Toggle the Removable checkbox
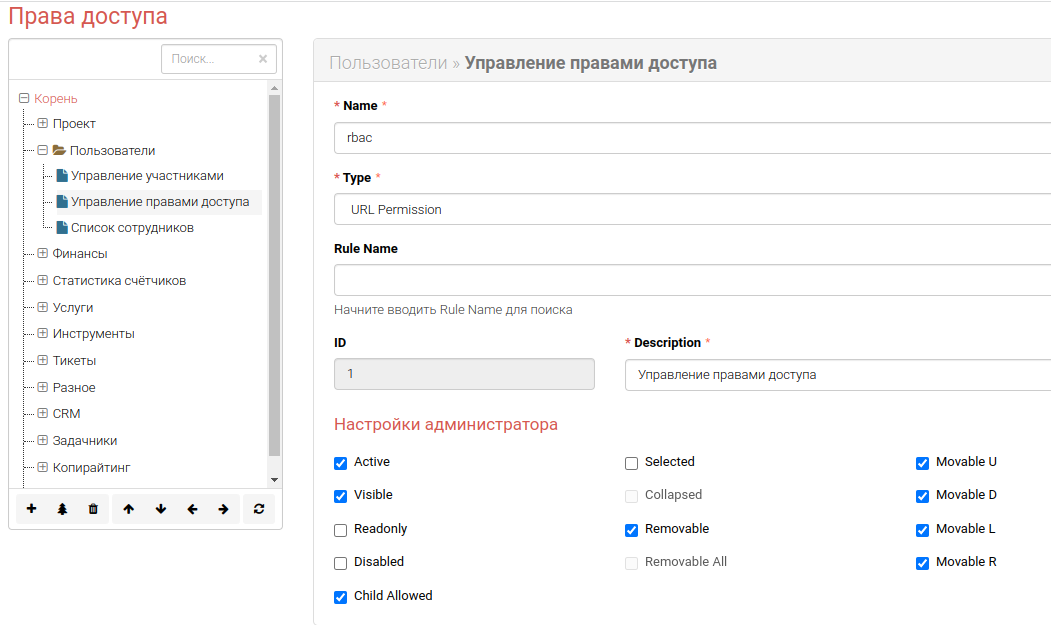 631,529
